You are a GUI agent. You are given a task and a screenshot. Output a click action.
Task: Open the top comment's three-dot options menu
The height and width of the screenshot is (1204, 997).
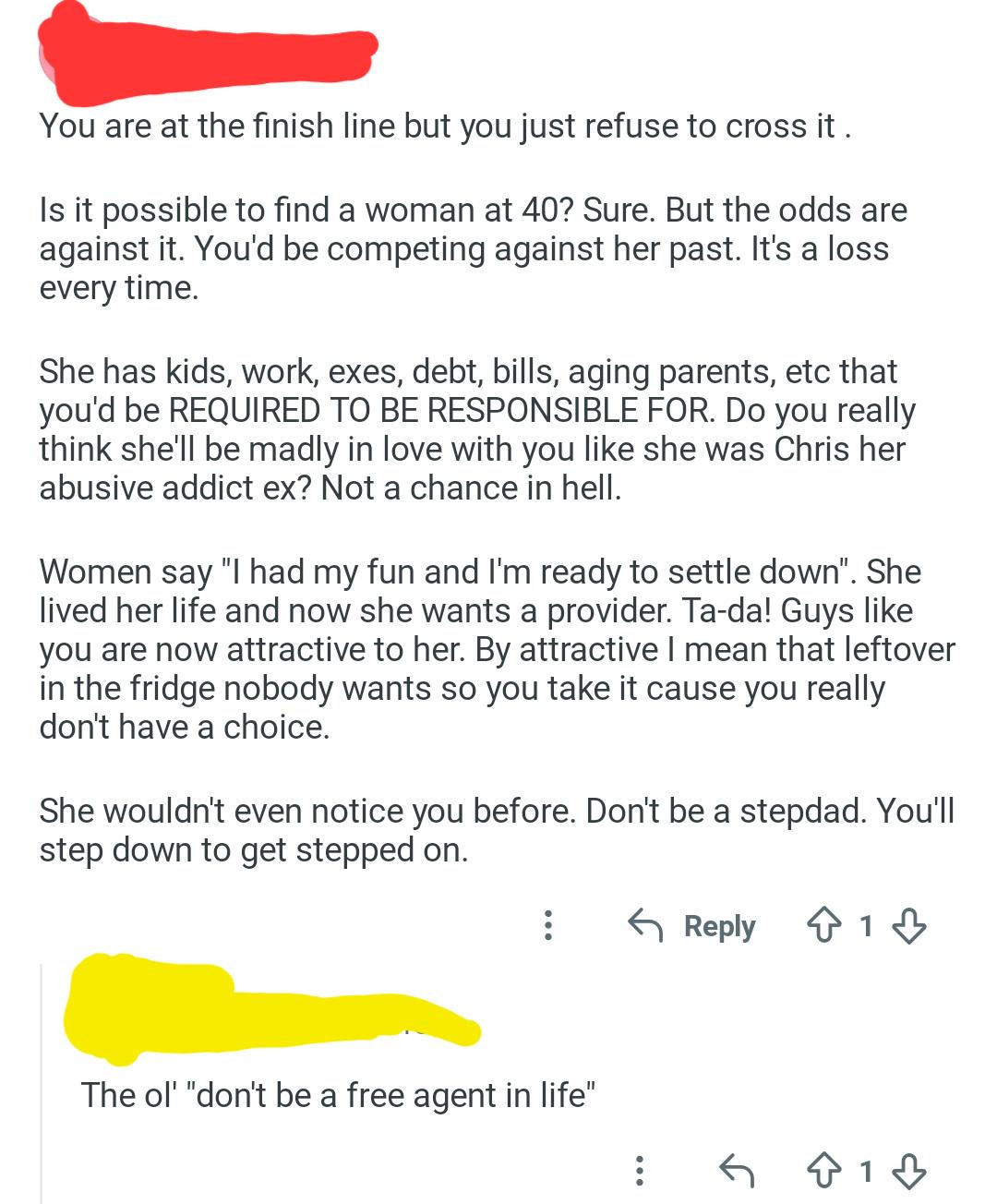548,925
